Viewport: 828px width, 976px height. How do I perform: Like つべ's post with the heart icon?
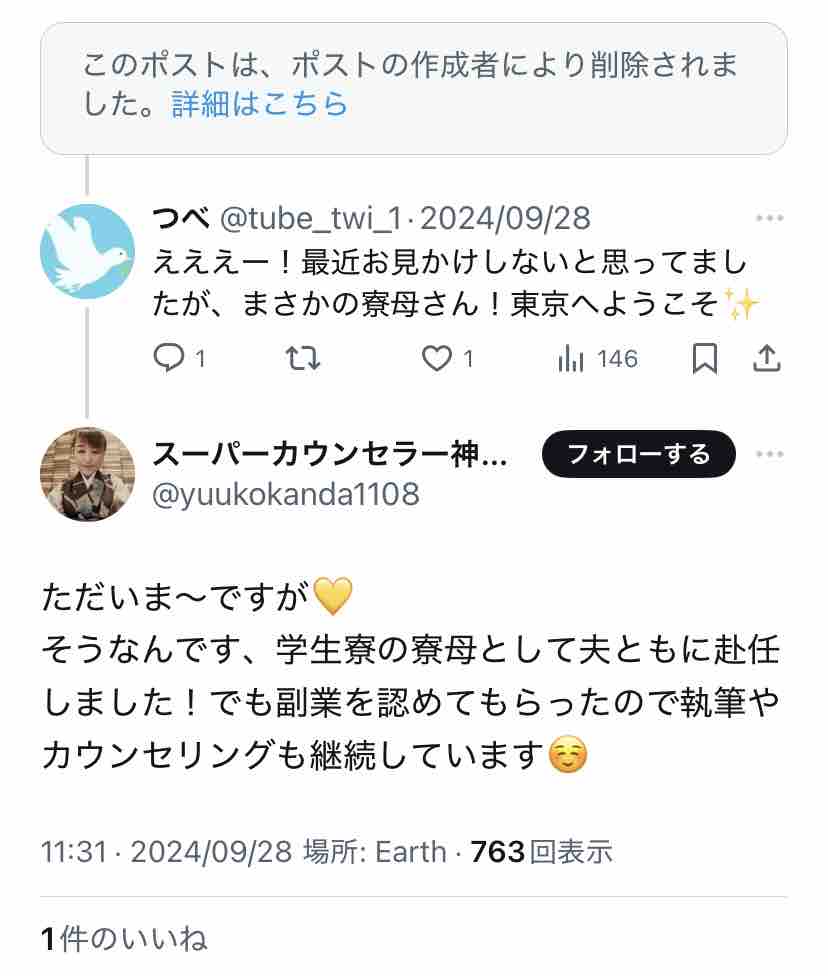[436, 359]
